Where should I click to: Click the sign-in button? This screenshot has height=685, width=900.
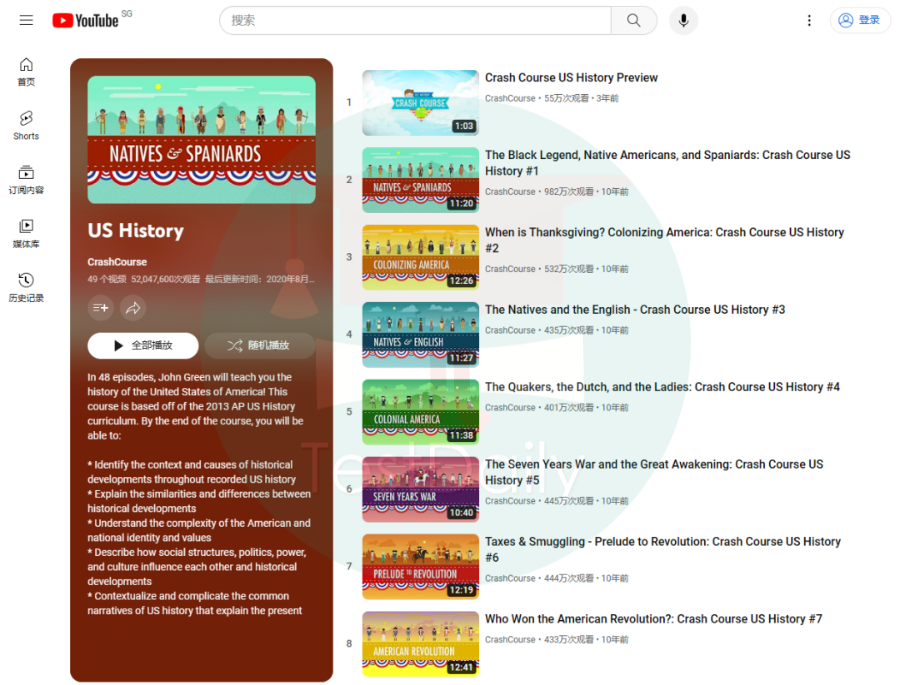pos(860,20)
